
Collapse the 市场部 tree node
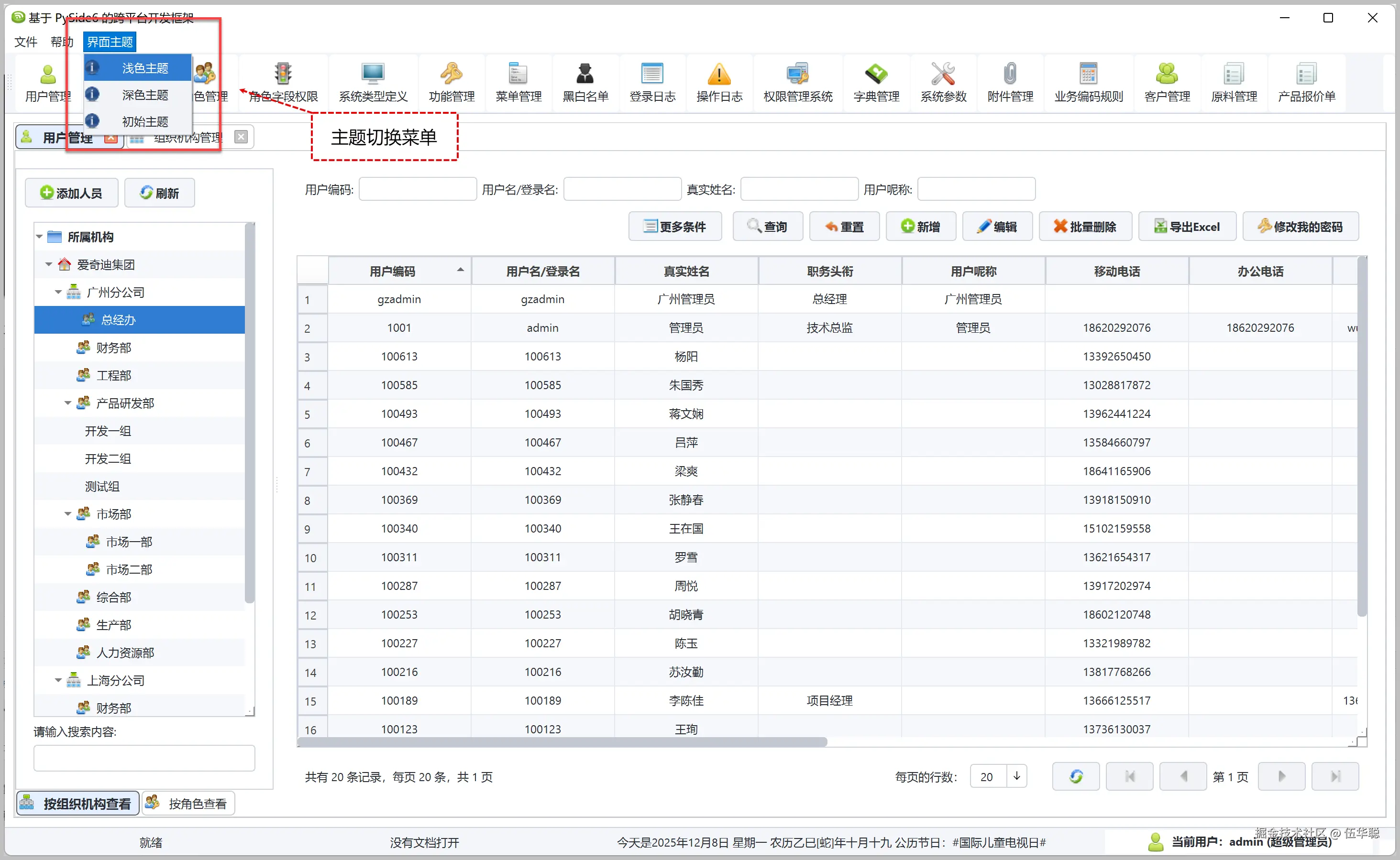coord(68,514)
